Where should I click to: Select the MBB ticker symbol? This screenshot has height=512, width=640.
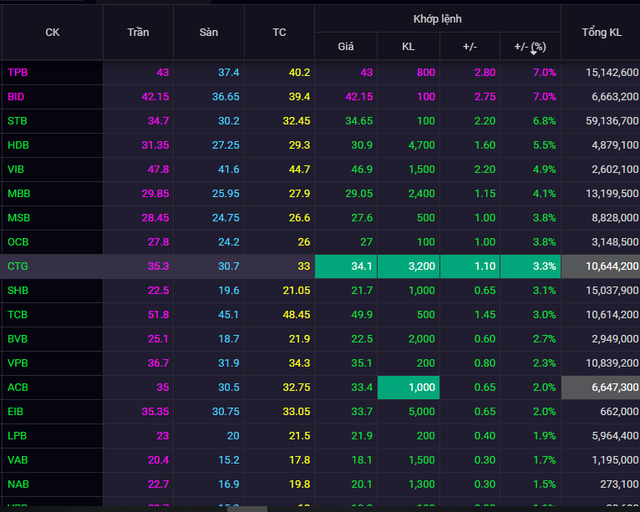pos(19,193)
